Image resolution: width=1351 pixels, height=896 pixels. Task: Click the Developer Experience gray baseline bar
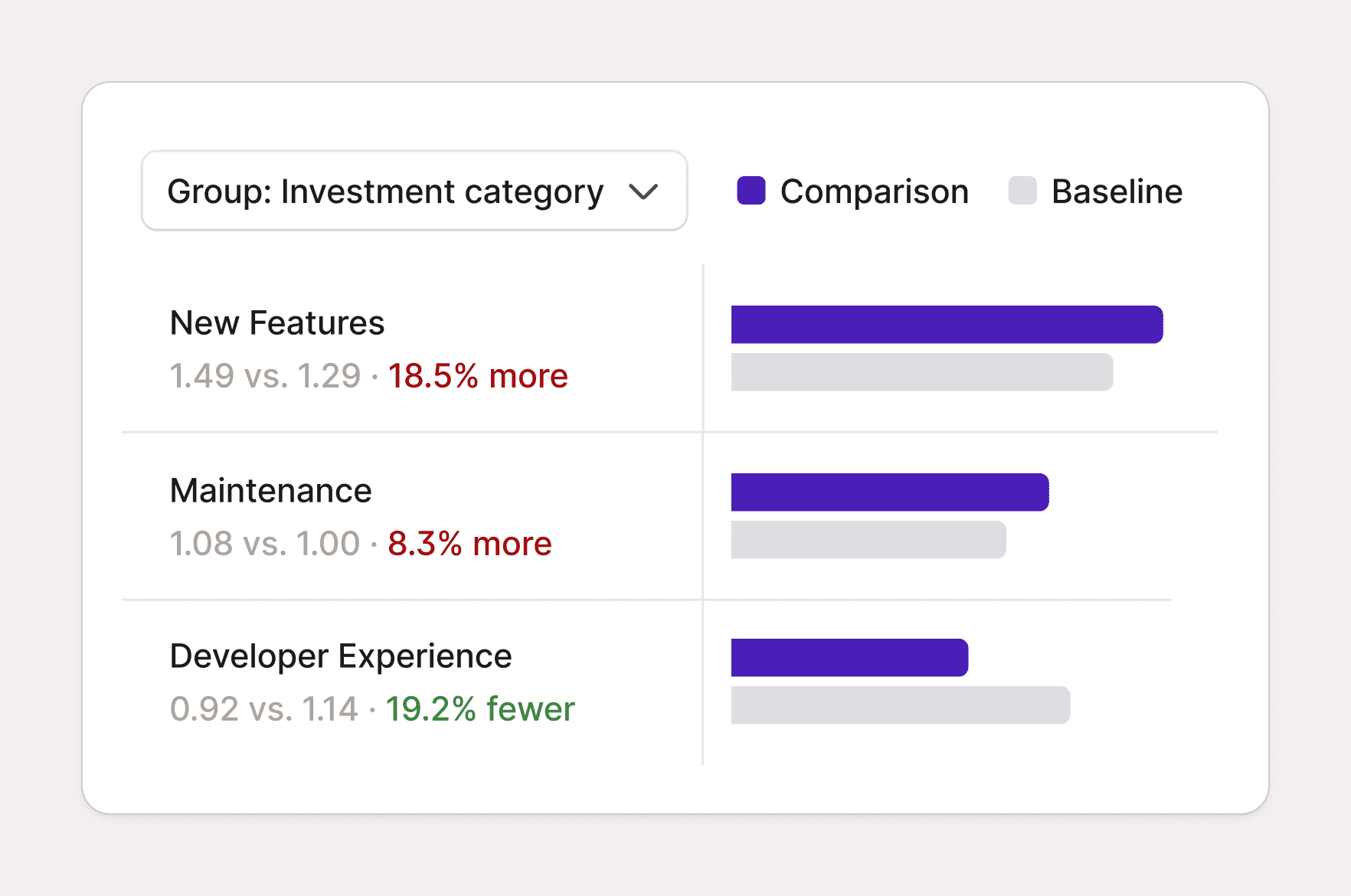[900, 705]
